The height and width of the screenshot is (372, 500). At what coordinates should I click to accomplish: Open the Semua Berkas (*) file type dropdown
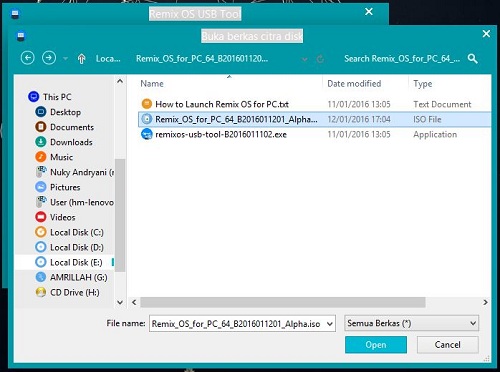tap(411, 323)
